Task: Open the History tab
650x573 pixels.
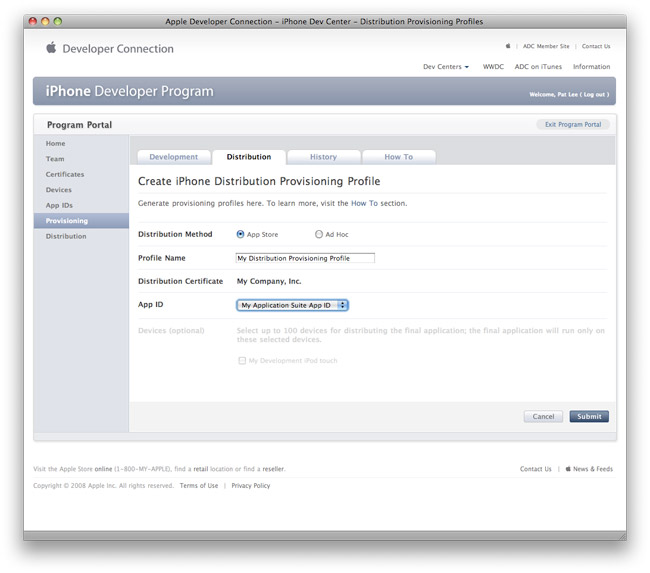Action: (x=323, y=157)
